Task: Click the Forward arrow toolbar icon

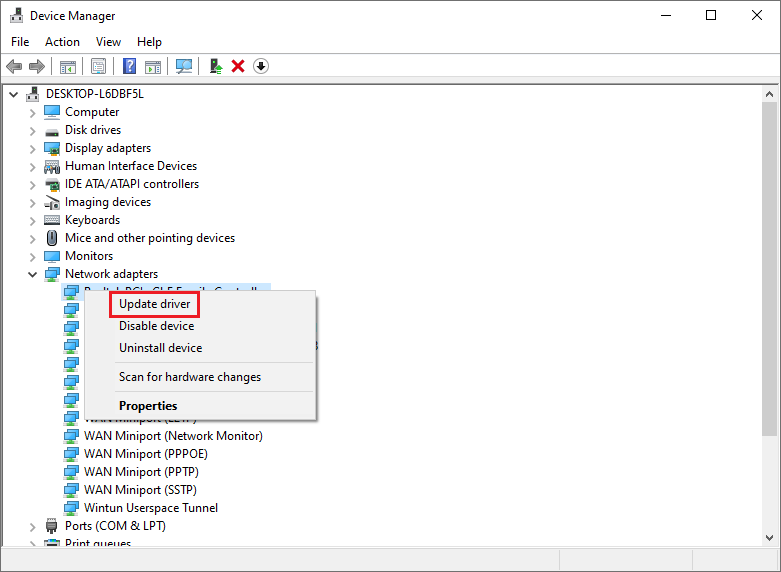Action: coord(37,66)
